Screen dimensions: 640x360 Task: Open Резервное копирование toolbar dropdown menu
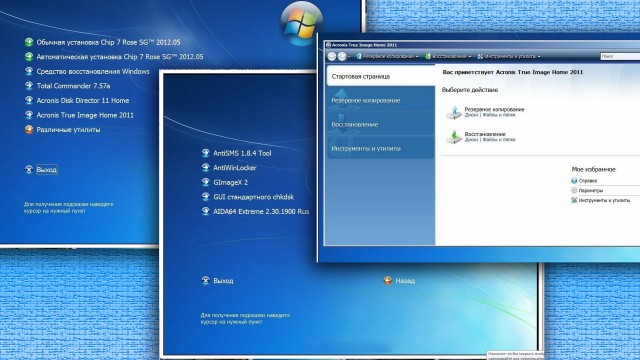(x=387, y=56)
